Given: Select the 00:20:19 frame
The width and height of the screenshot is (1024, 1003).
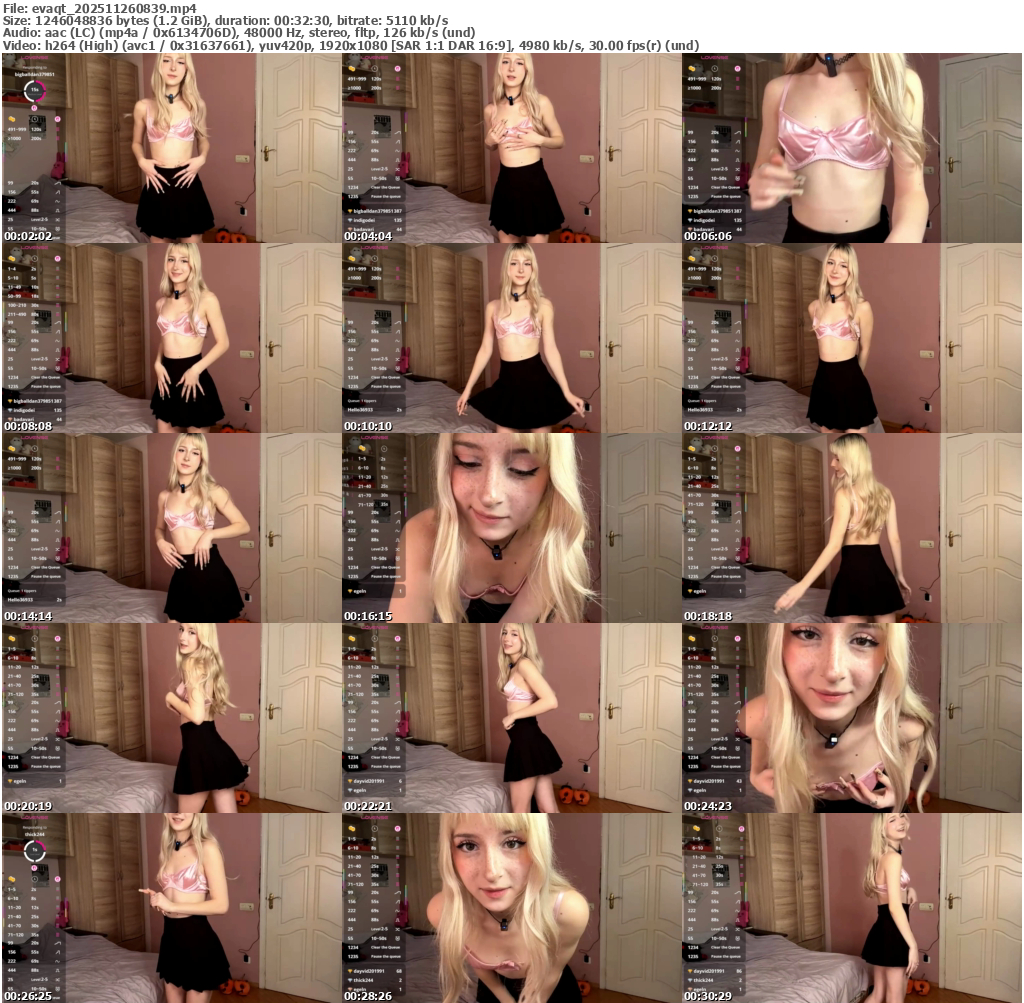Looking at the screenshot, I should tap(172, 718).
